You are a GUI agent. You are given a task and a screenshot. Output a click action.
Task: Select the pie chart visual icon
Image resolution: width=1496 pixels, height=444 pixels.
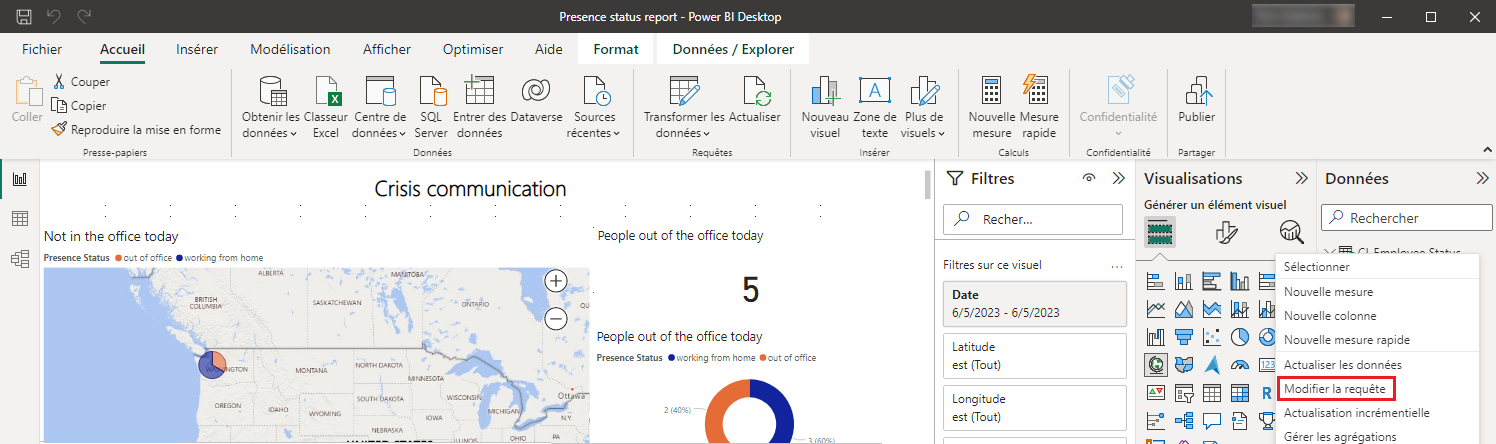click(1240, 337)
